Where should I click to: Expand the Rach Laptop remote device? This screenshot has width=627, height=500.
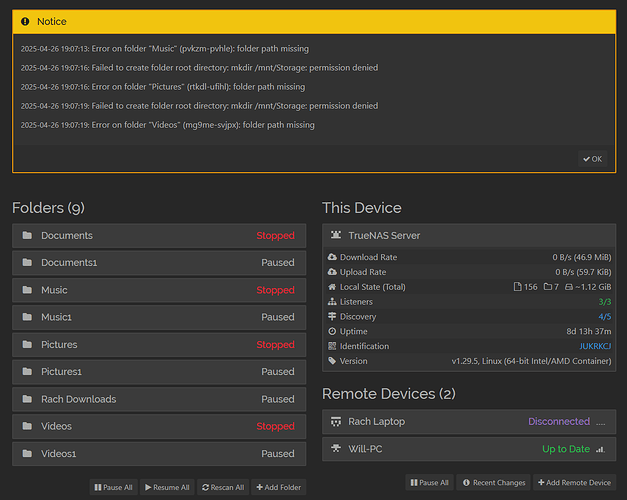469,422
